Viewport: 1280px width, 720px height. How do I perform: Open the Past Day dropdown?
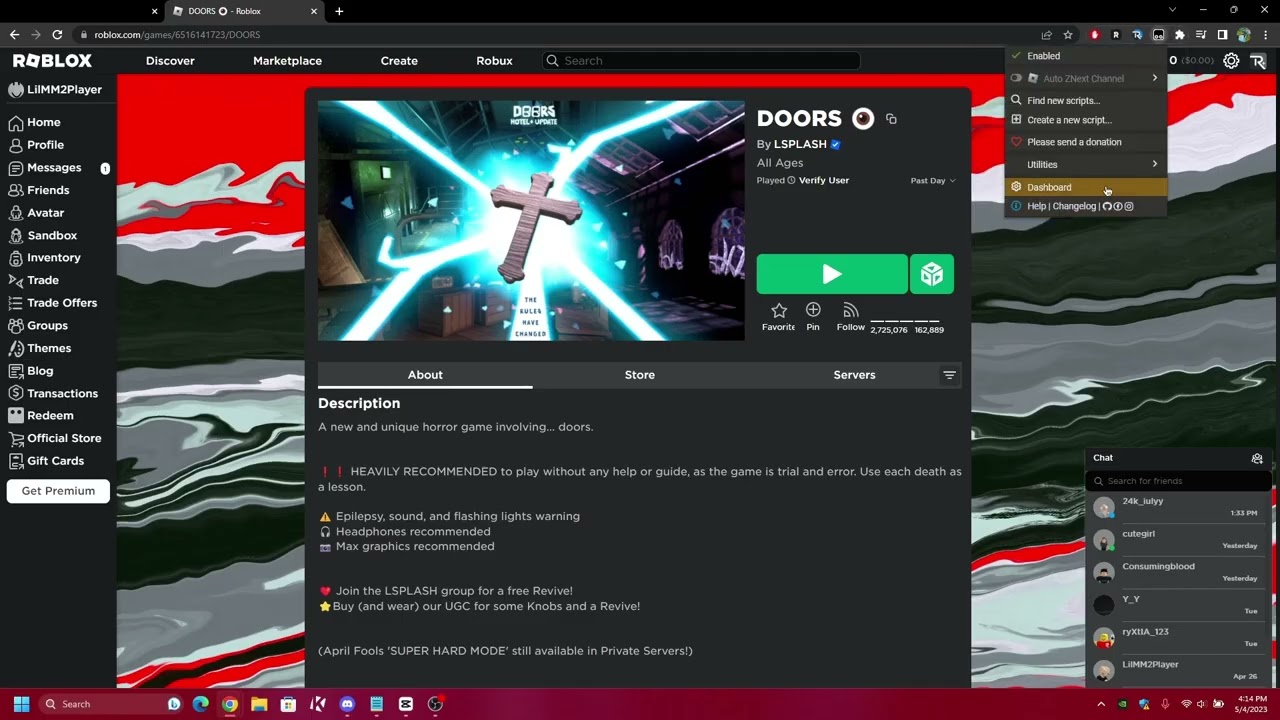point(933,181)
